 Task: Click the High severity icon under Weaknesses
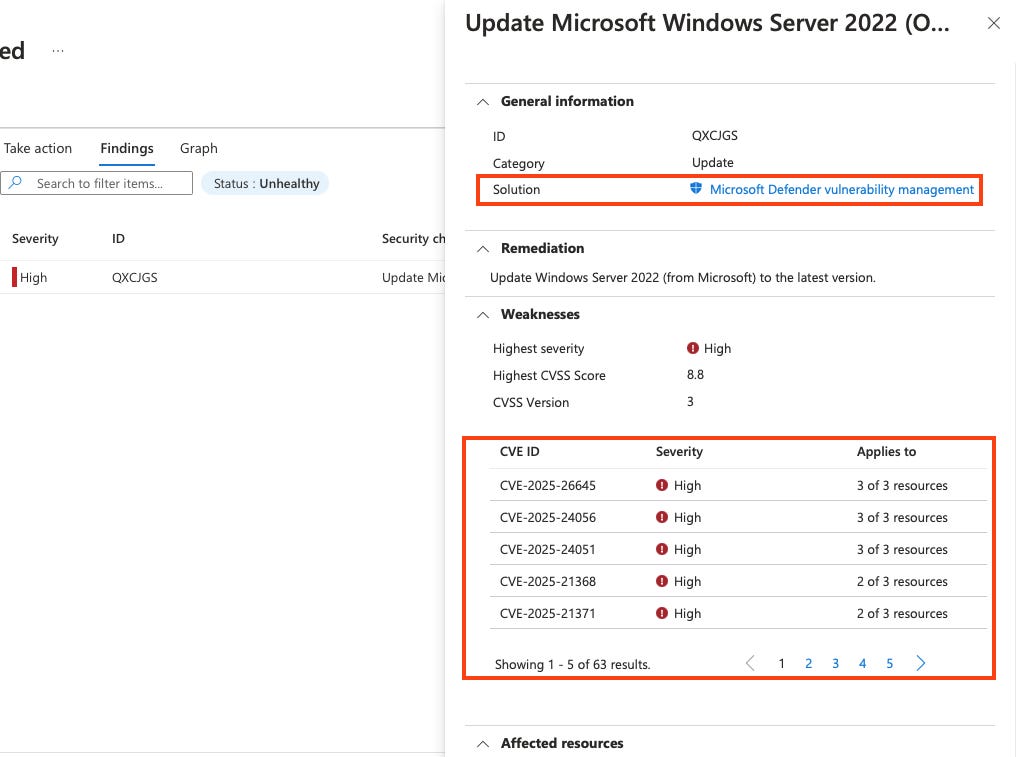pos(692,348)
